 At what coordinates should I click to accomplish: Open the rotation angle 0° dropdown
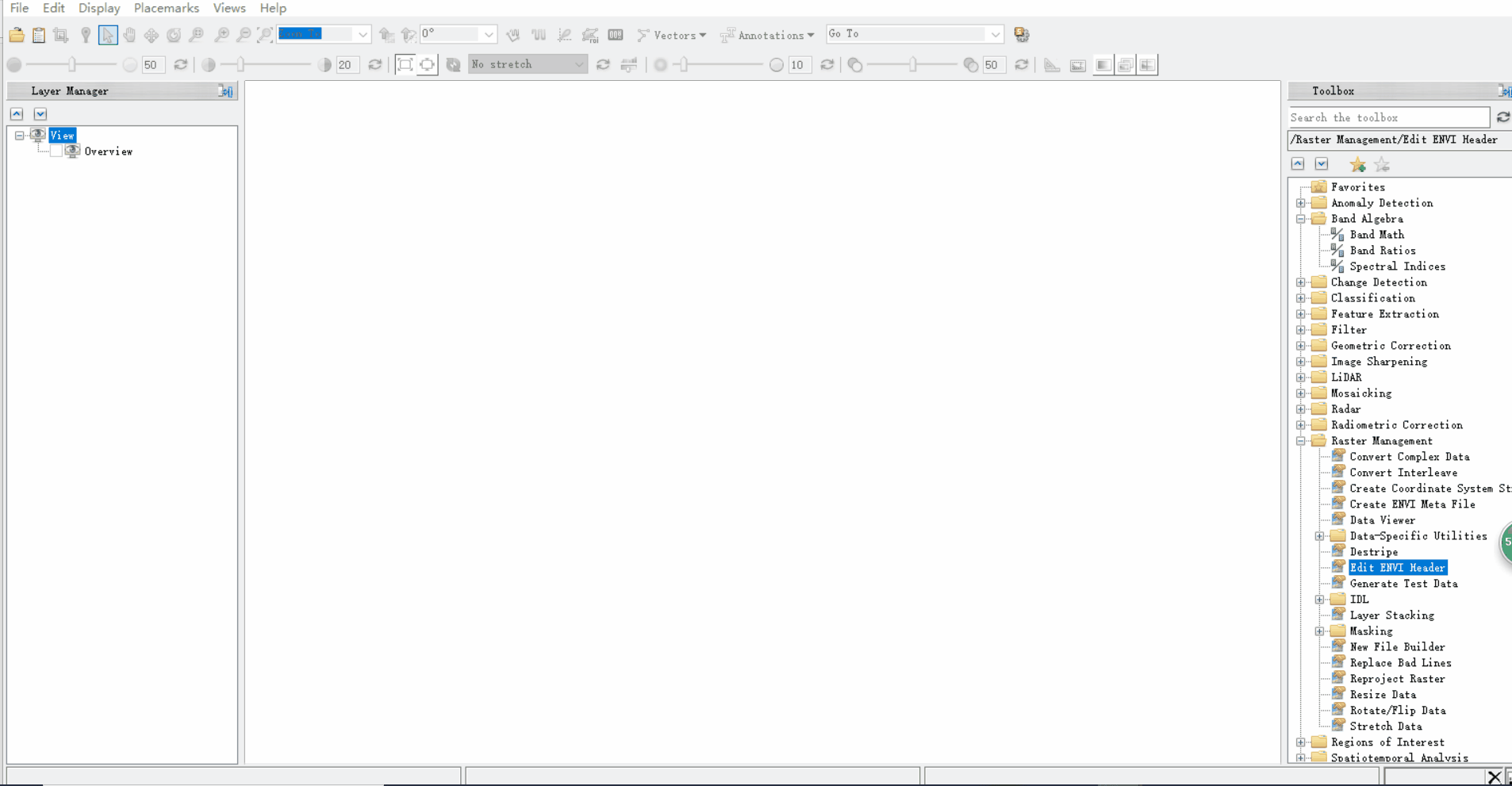tap(489, 35)
